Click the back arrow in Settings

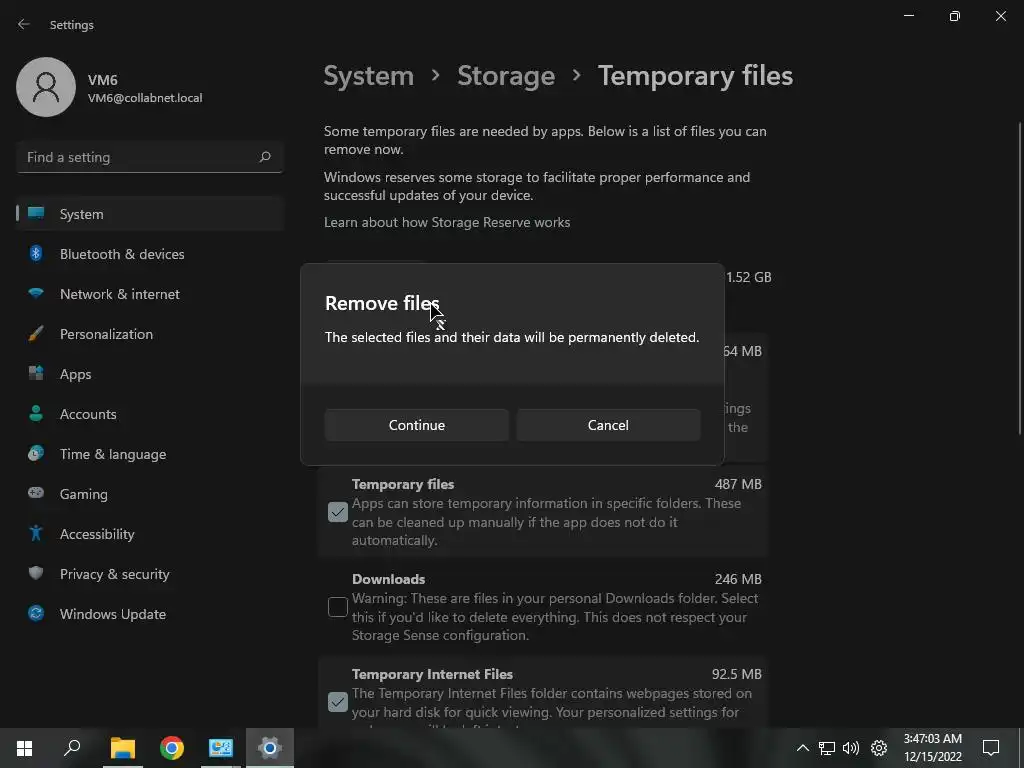[x=24, y=24]
